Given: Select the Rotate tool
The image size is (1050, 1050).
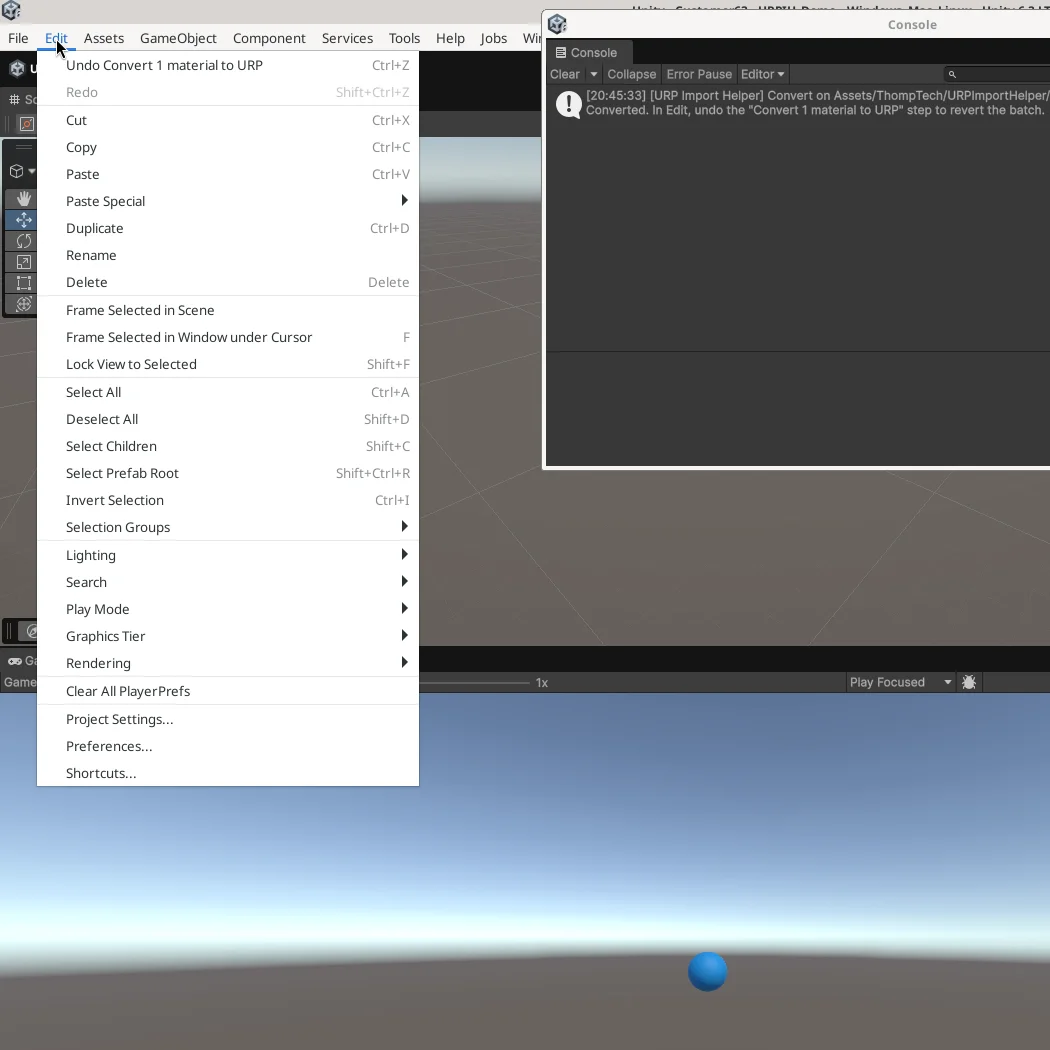Looking at the screenshot, I should 23,241.
